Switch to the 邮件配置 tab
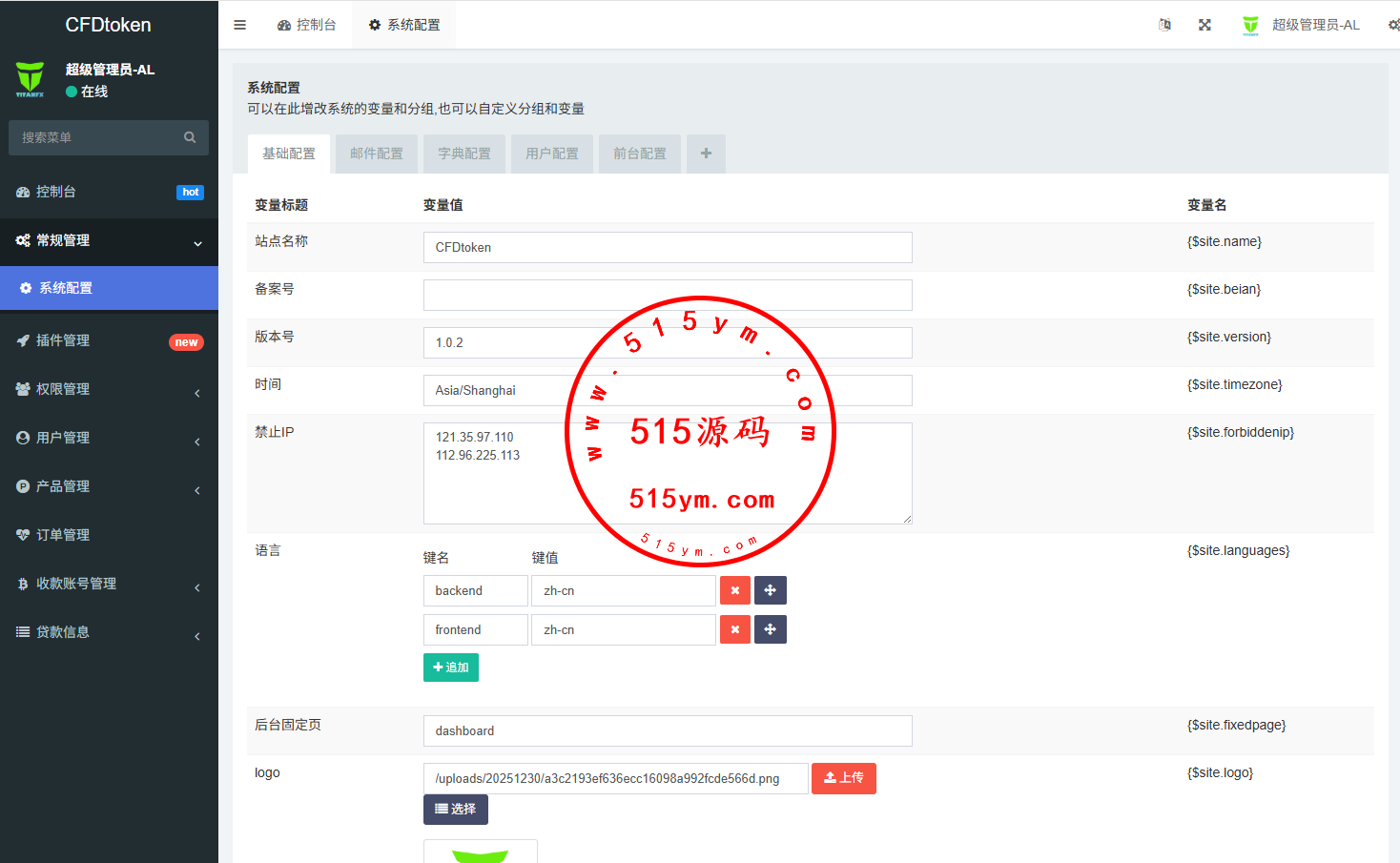This screenshot has width=1400, height=863. pyautogui.click(x=377, y=154)
